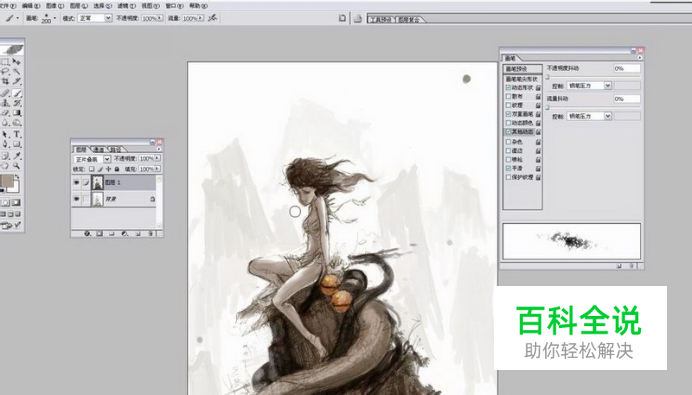The width and height of the screenshot is (692, 395).
Task: Open the brush mode 正常 dropdown
Action: 95,18
